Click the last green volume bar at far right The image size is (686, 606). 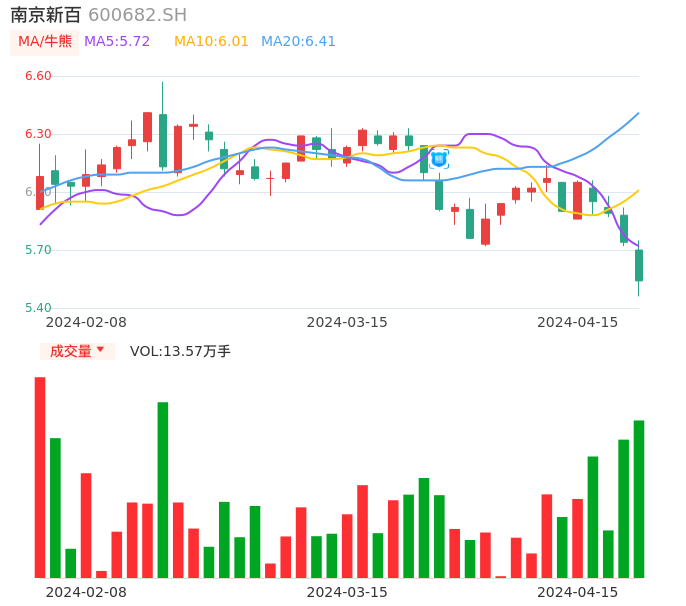click(638, 498)
